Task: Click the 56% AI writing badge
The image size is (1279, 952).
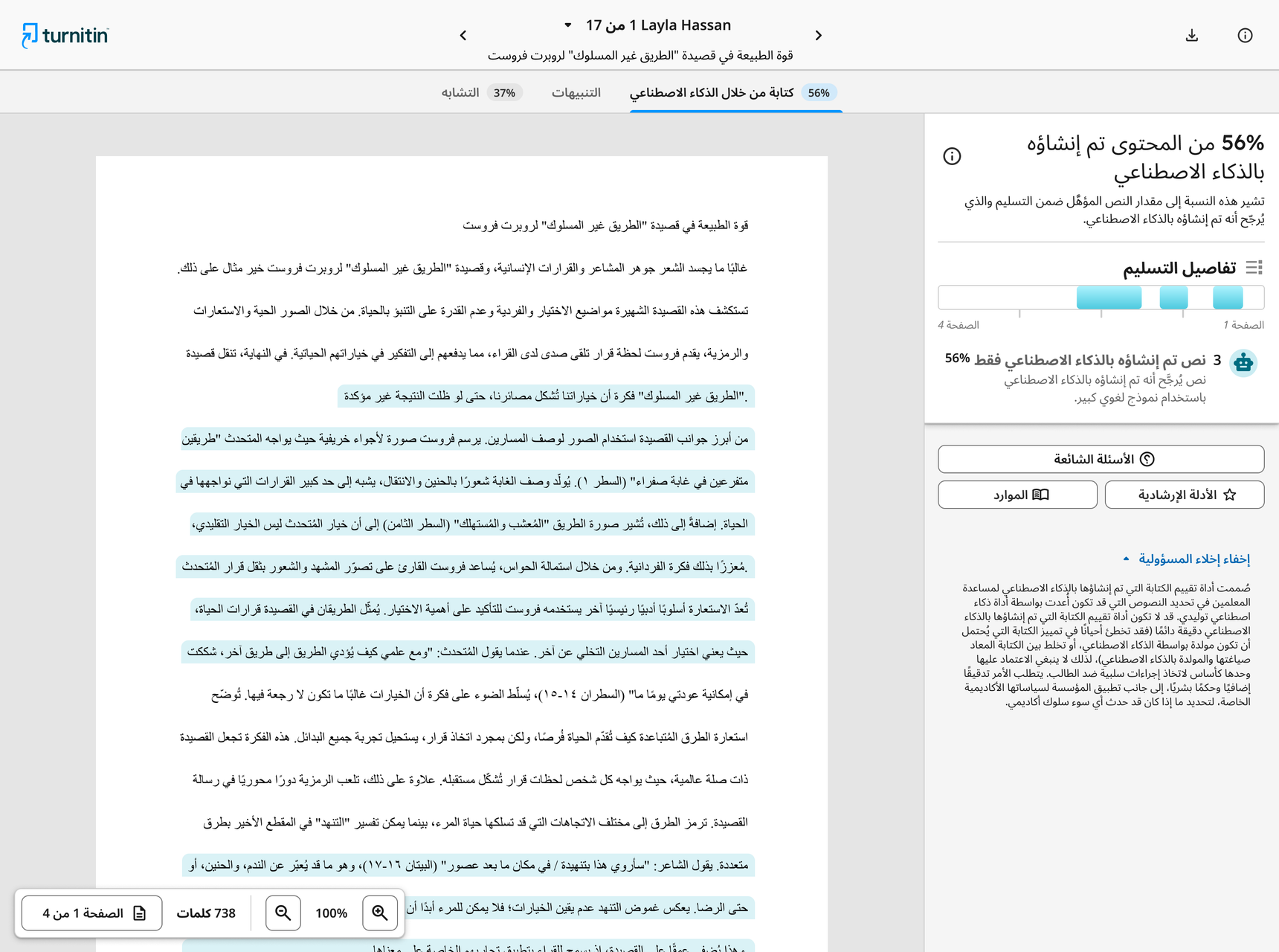Action: 819,93
